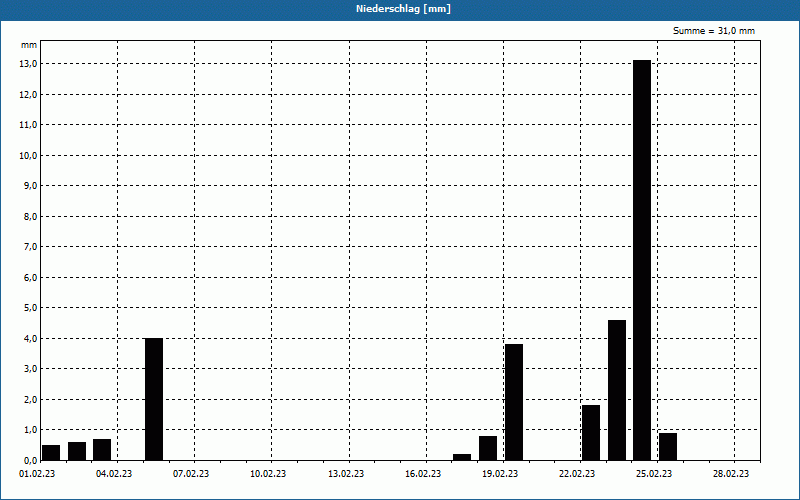This screenshot has height=500, width=800.
Task: Click the 8,0 y-axis label
Action: [30, 216]
